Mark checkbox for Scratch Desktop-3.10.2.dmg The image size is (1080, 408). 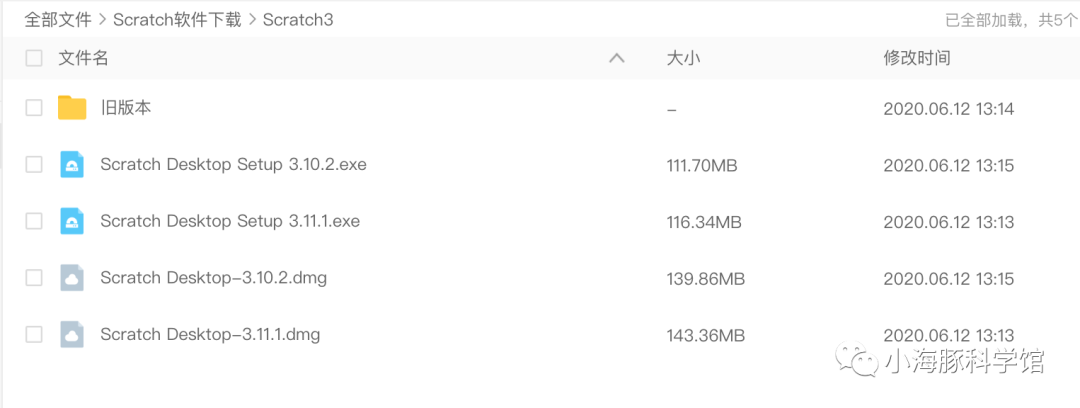34,278
